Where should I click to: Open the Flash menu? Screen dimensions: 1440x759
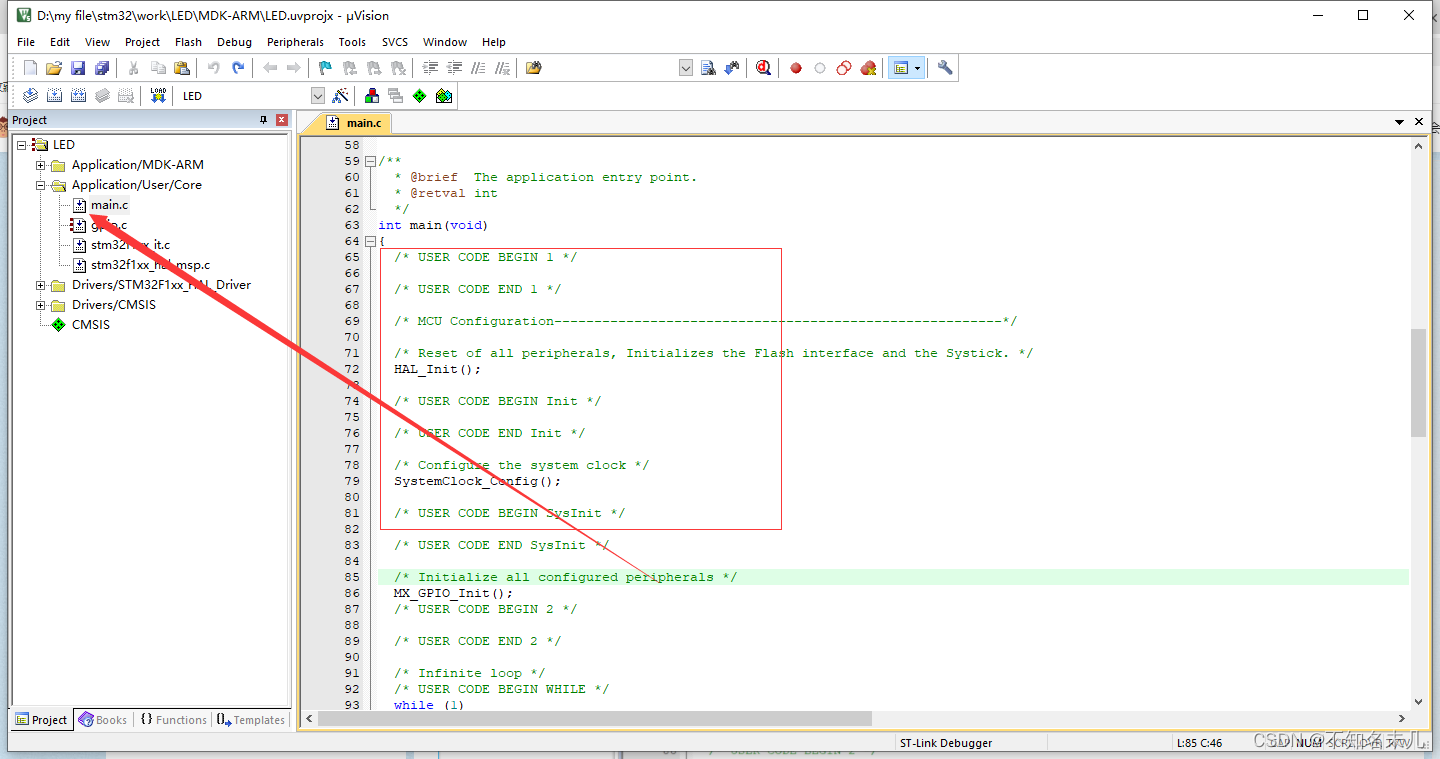point(188,42)
